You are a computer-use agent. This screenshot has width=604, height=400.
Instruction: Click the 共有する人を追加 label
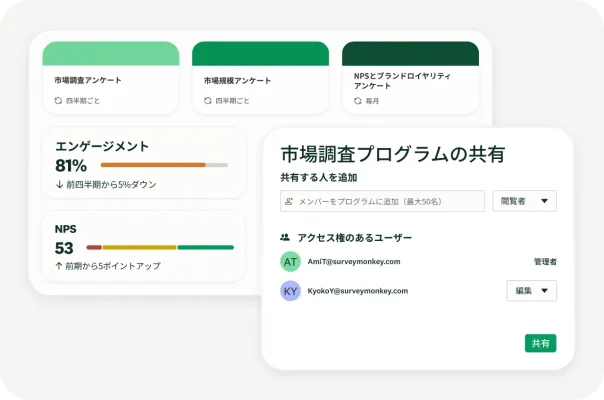319,177
